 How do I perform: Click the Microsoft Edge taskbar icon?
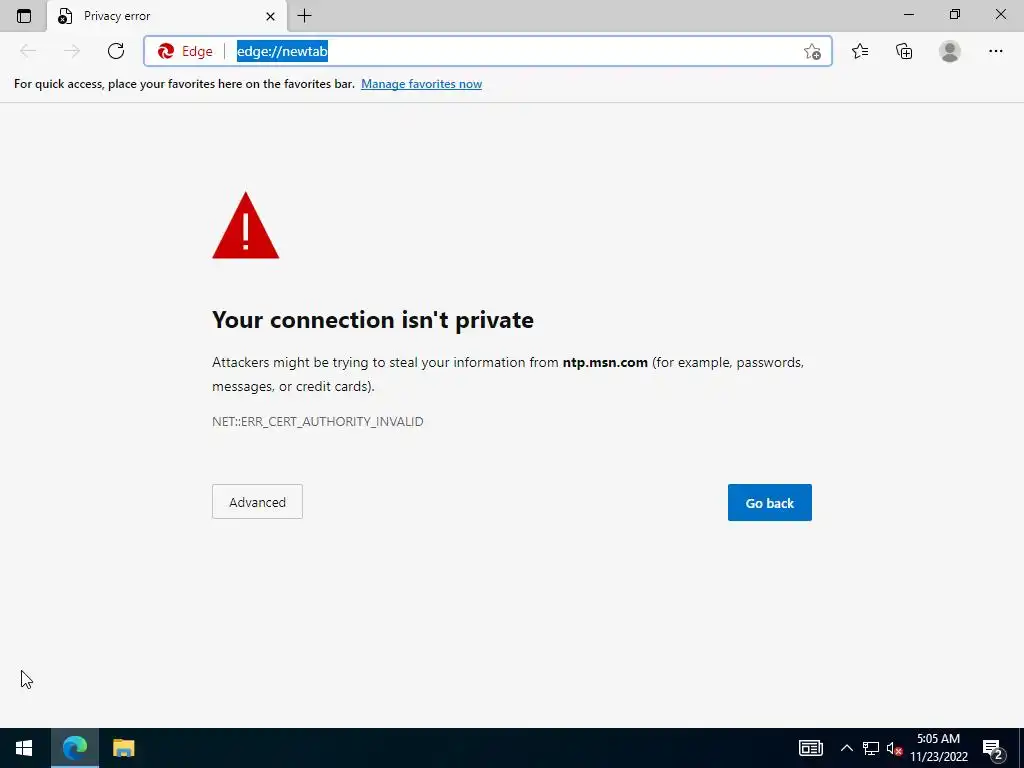click(x=74, y=748)
